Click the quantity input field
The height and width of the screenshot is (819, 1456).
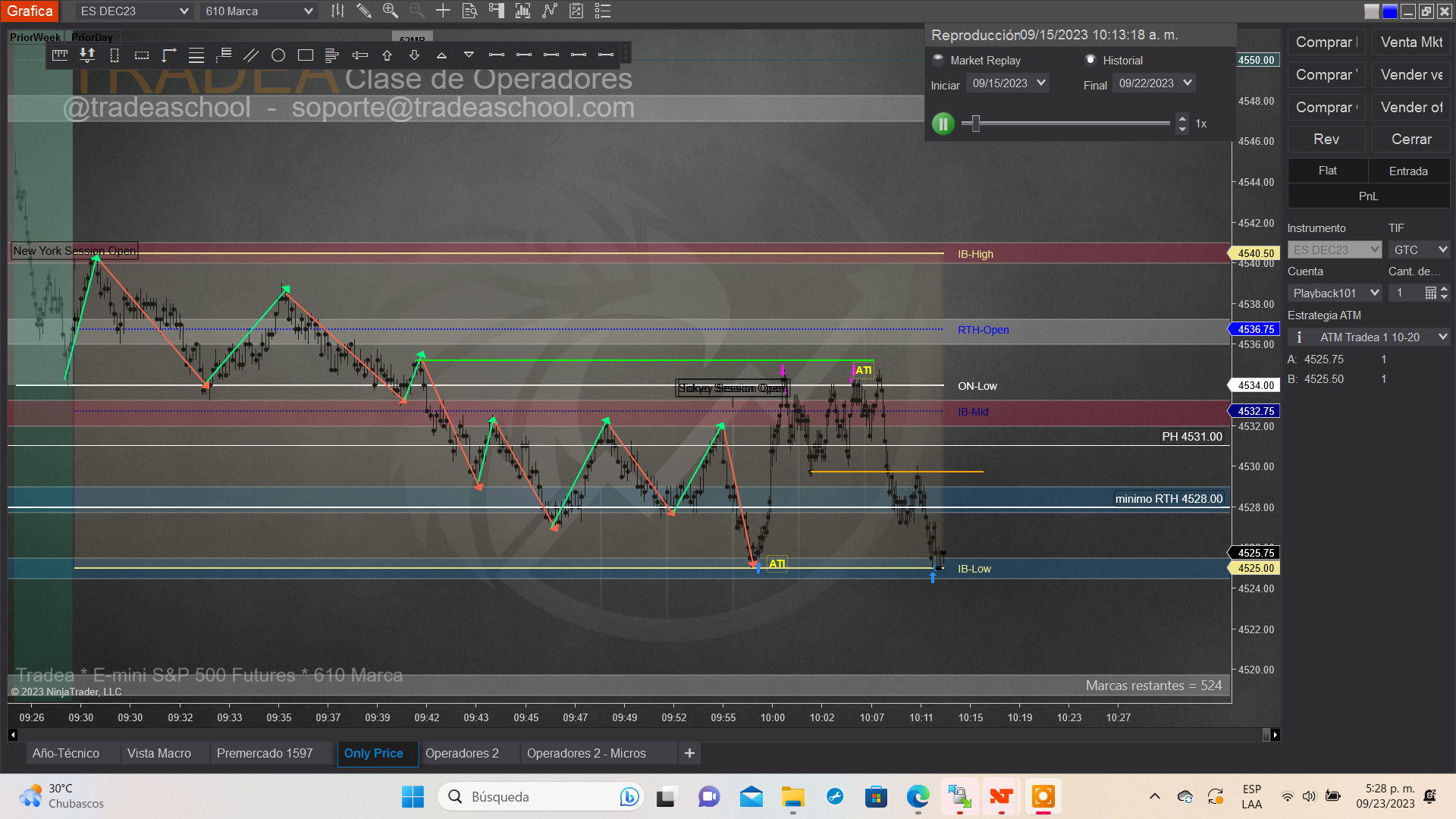[x=1405, y=293]
